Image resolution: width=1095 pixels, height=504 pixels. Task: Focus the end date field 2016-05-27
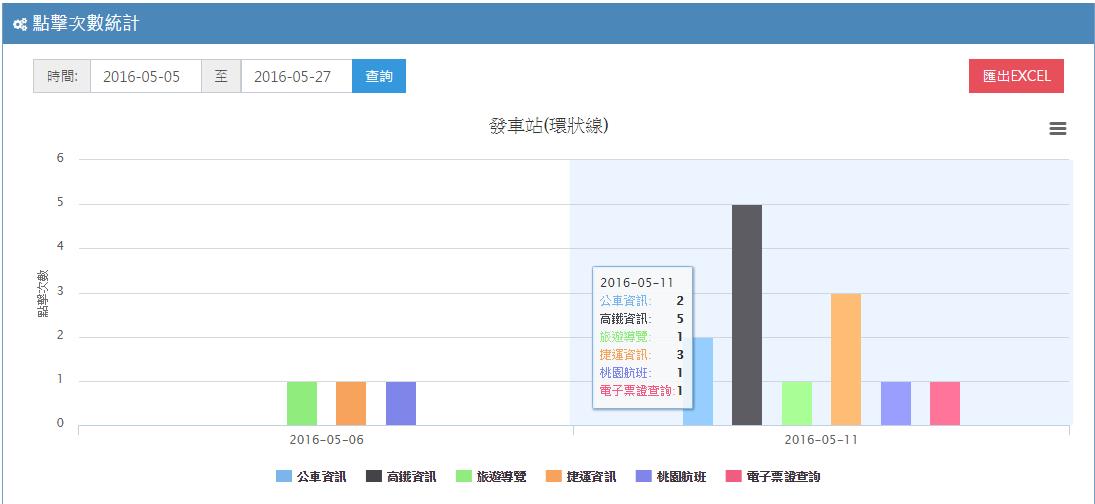click(x=297, y=76)
